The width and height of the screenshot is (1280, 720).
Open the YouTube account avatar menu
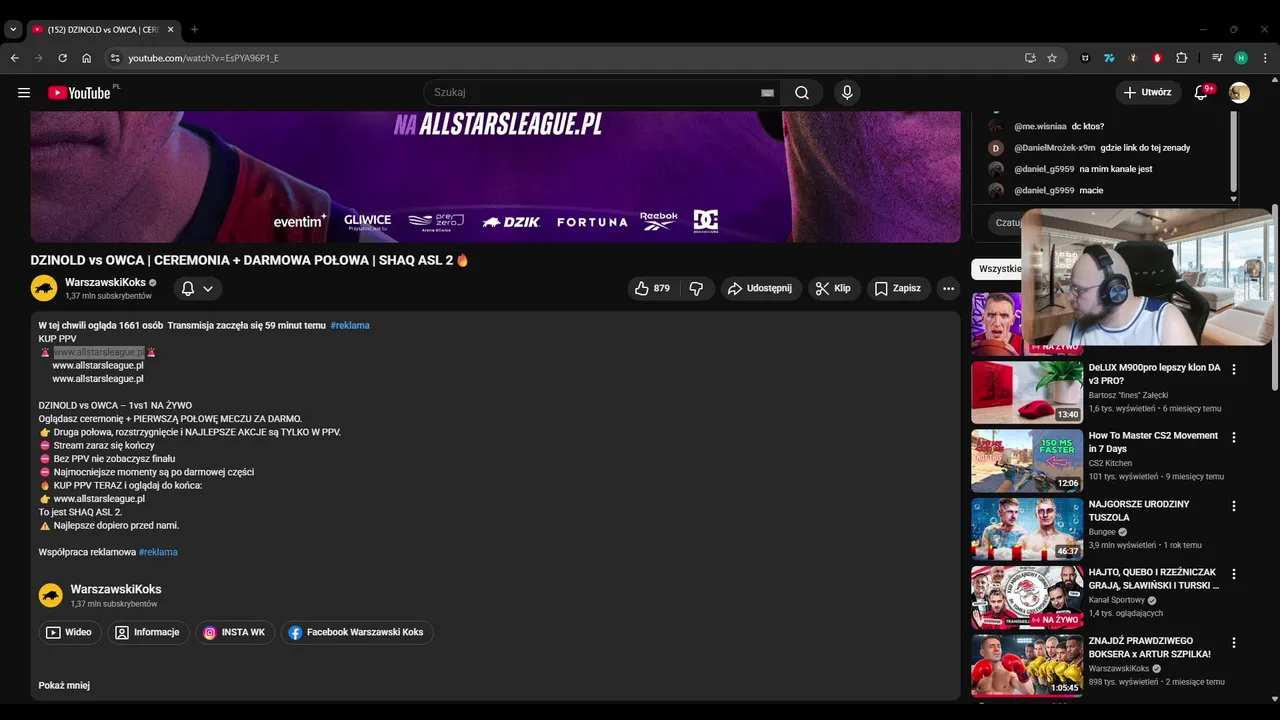coord(1239,93)
